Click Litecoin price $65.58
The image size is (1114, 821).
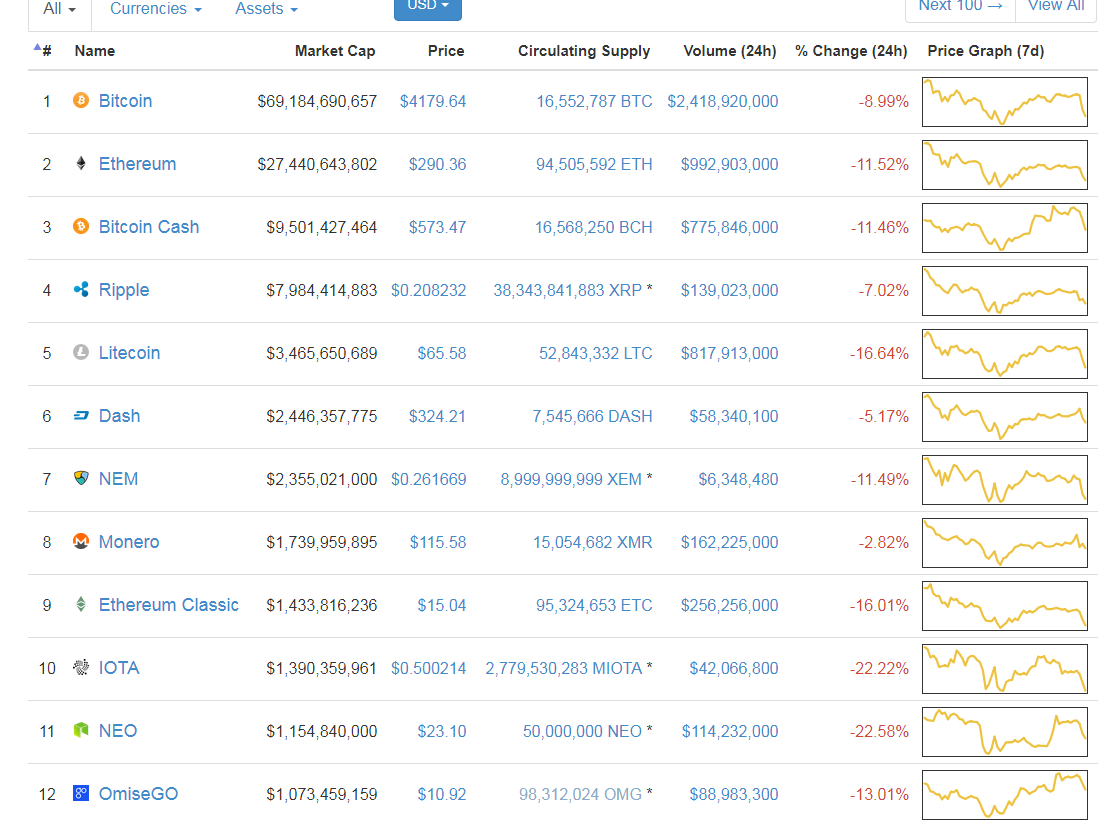point(441,354)
